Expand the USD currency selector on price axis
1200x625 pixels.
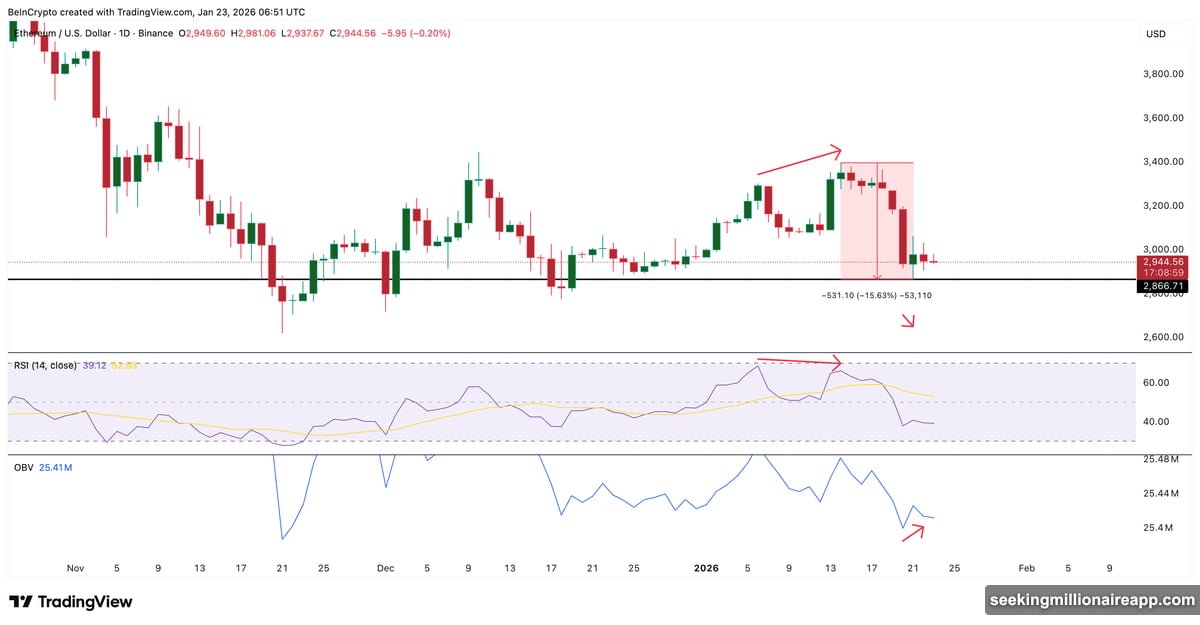1154,33
